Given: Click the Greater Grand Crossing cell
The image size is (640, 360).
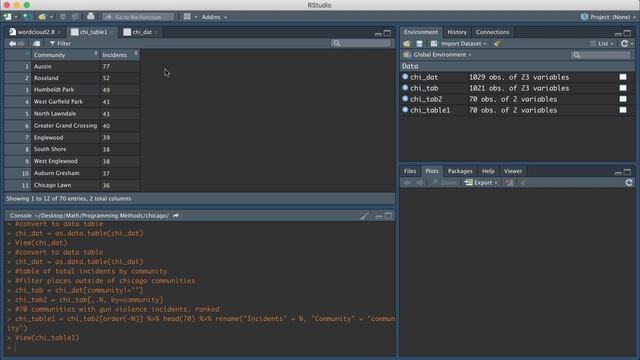Looking at the screenshot, I should (65, 126).
